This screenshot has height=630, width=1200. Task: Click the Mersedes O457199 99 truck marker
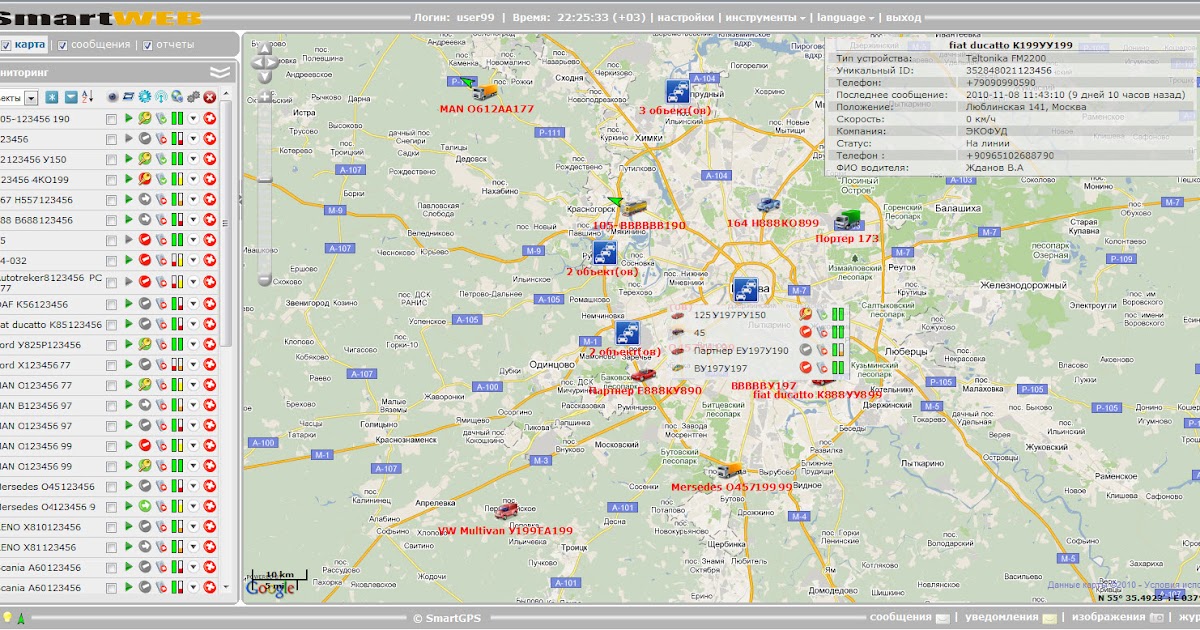[729, 470]
